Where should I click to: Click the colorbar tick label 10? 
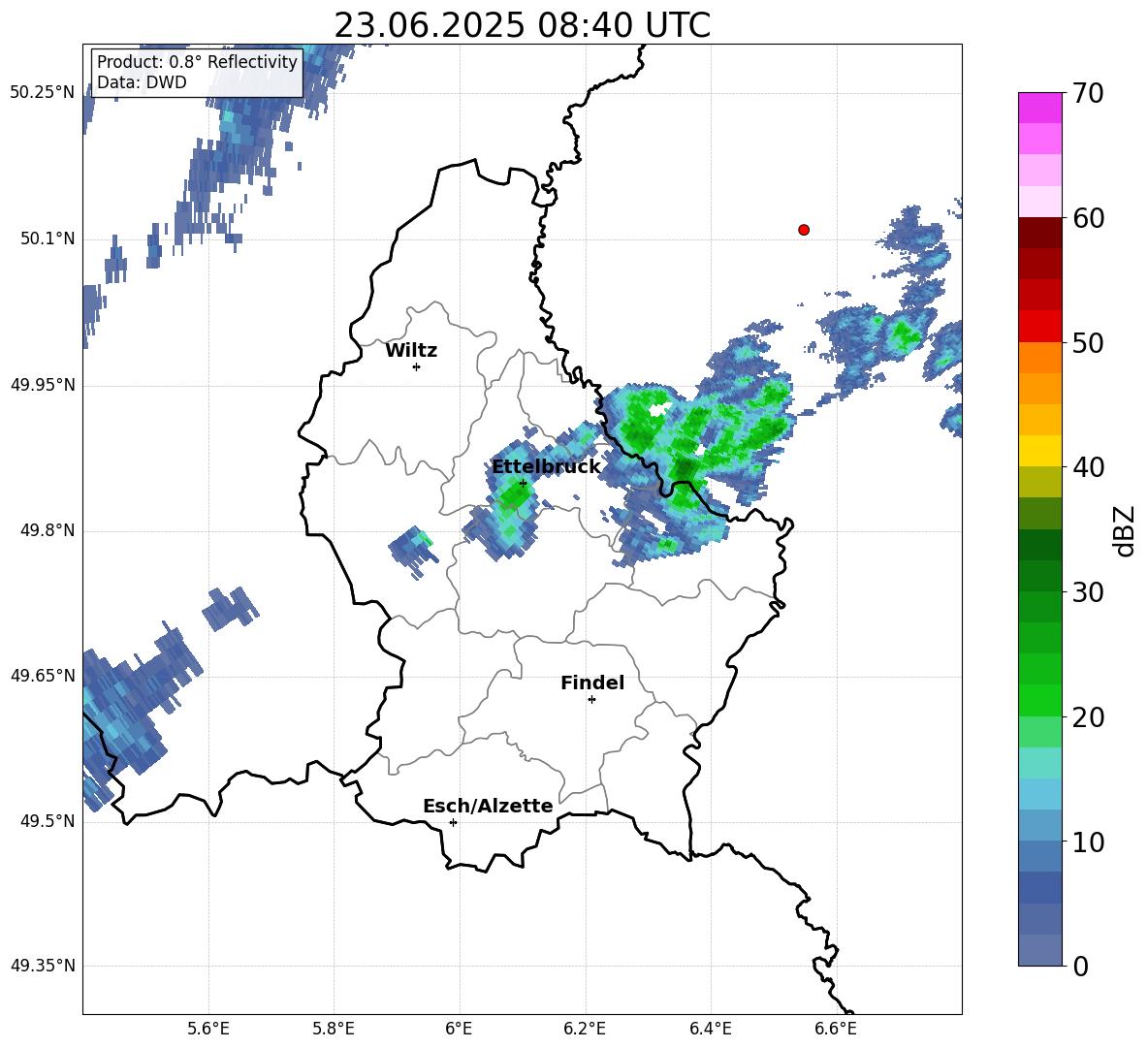pyautogui.click(x=1088, y=842)
